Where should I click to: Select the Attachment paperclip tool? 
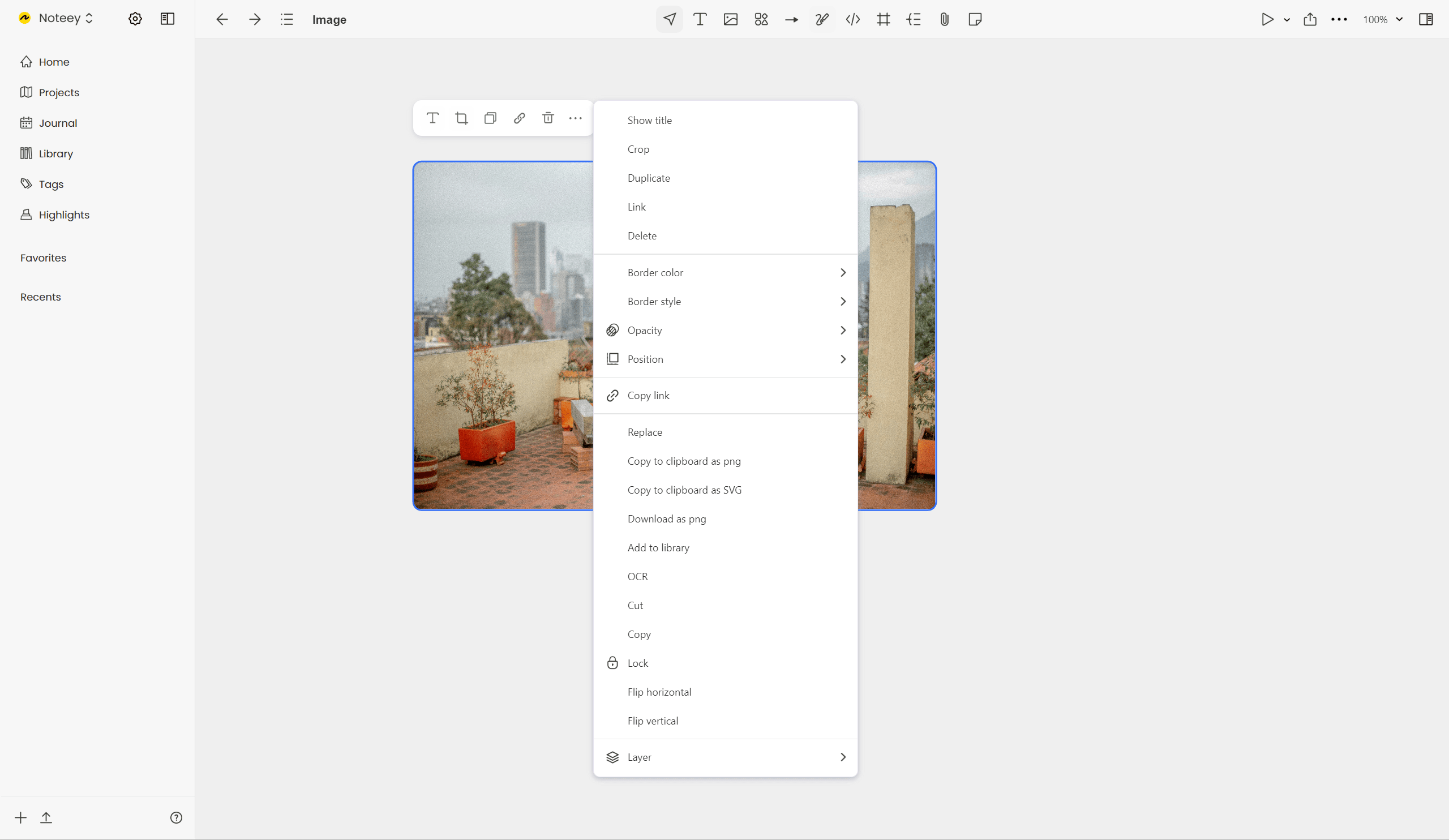point(945,20)
